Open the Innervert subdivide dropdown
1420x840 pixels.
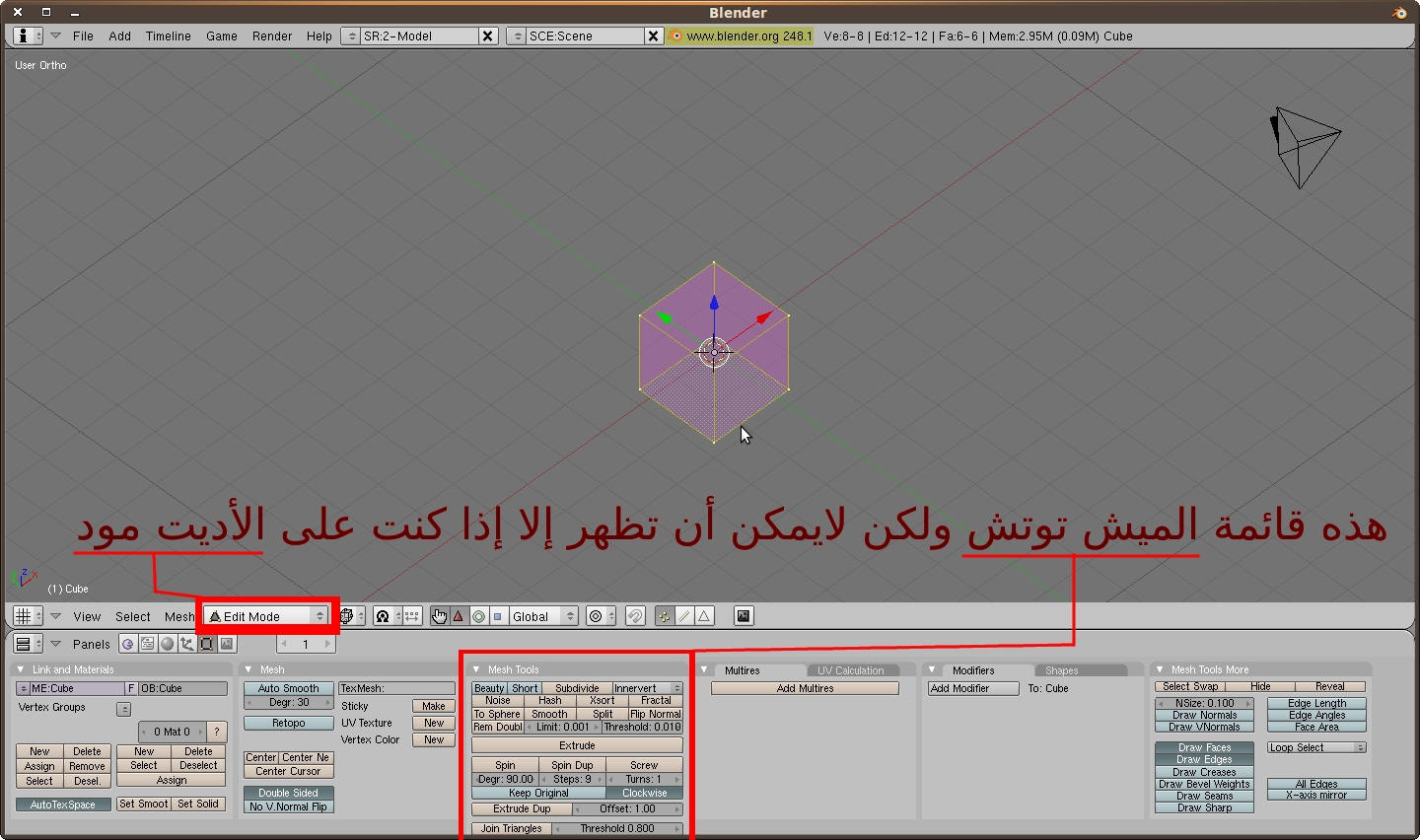click(x=648, y=688)
